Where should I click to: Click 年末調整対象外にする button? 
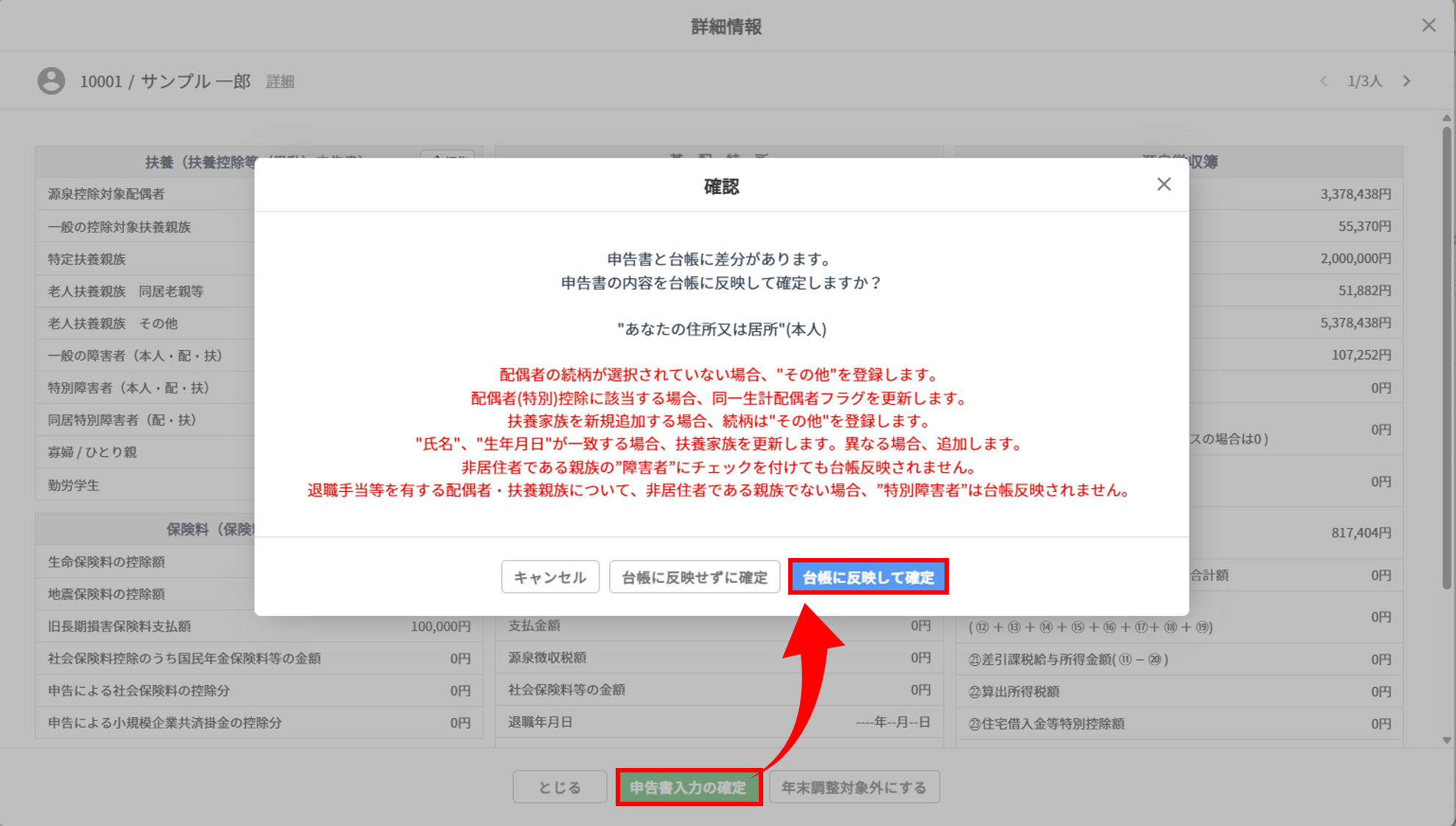coord(853,787)
